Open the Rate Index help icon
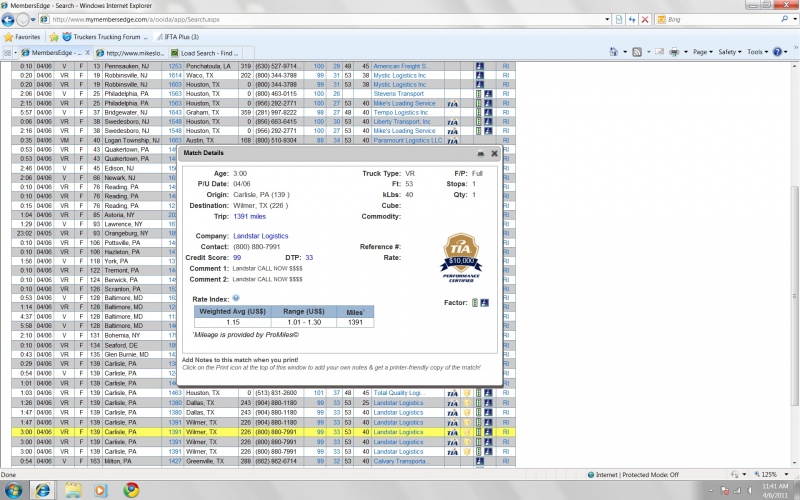Image resolution: width=800 pixels, height=500 pixels. coord(236,298)
